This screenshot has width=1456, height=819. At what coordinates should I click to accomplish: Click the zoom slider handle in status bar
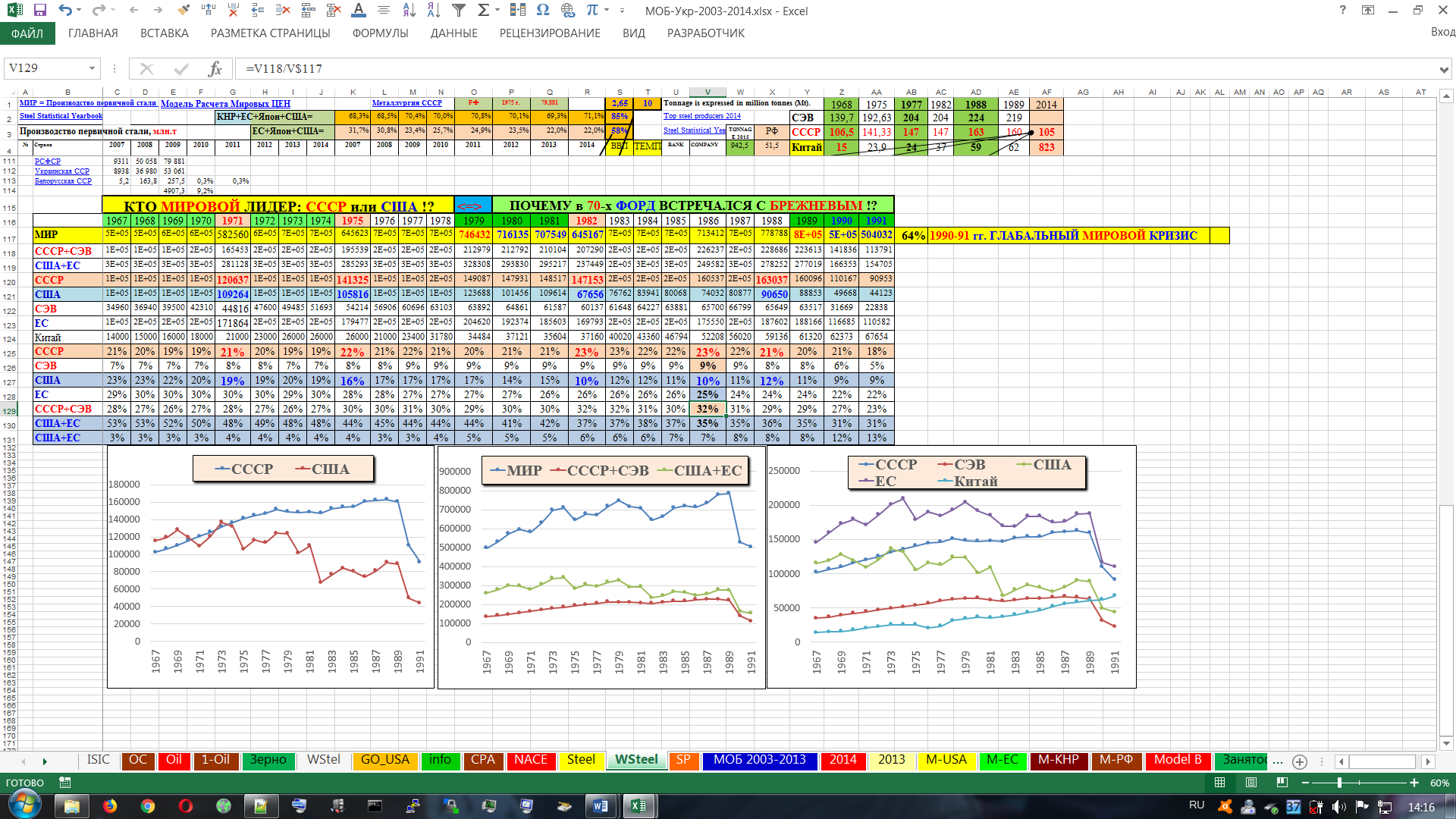(1339, 783)
